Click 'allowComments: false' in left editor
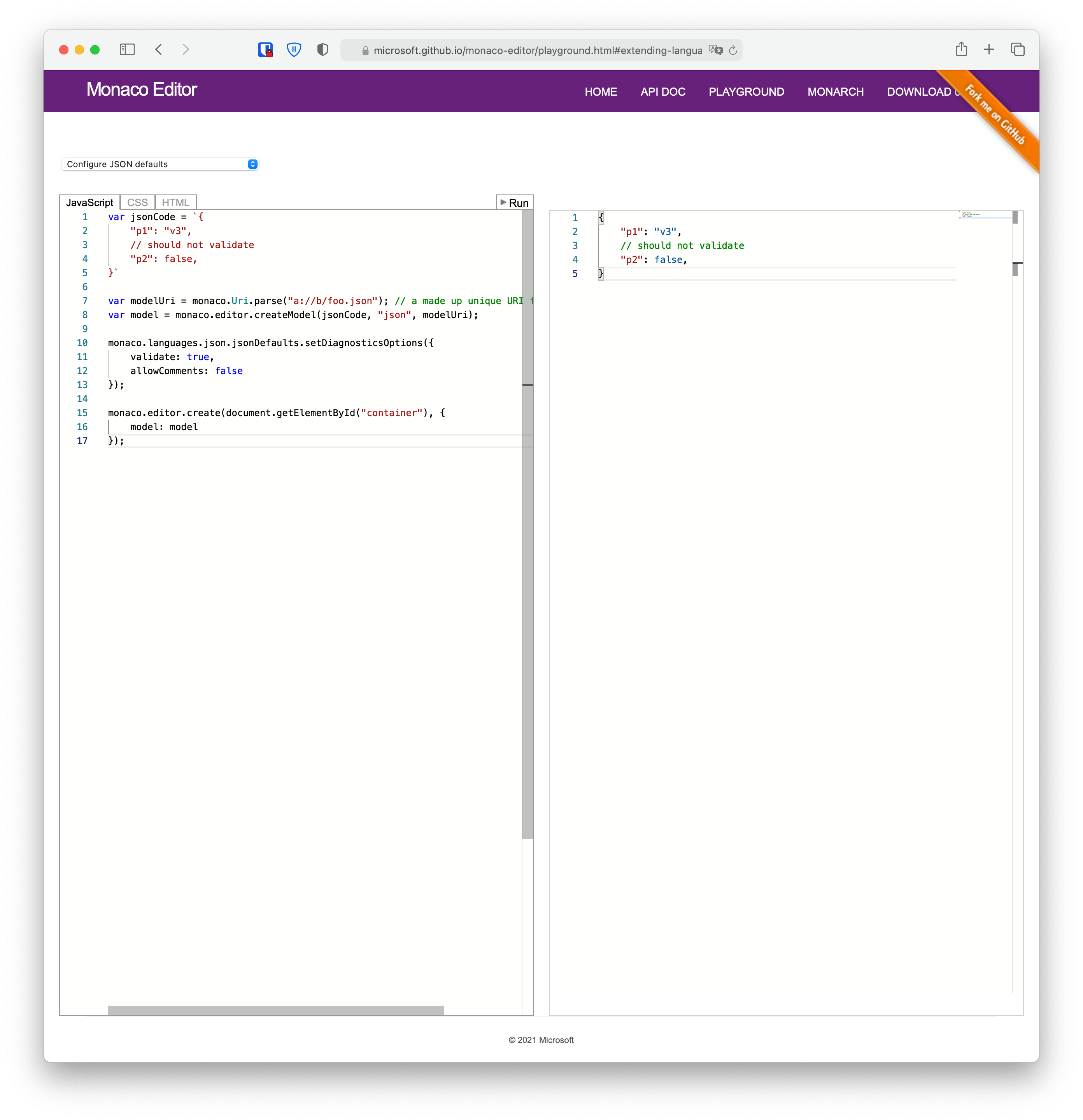The image size is (1083, 1120). [186, 371]
